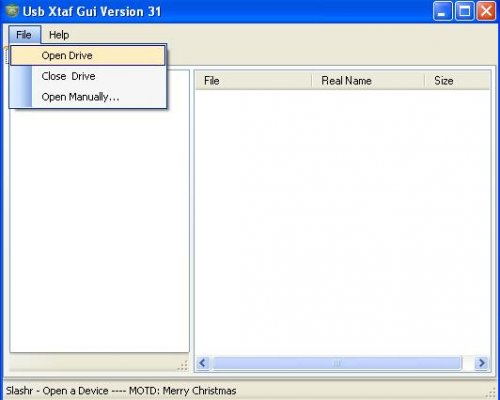Click the Usb Xtaf Gui title icon

click(12, 11)
